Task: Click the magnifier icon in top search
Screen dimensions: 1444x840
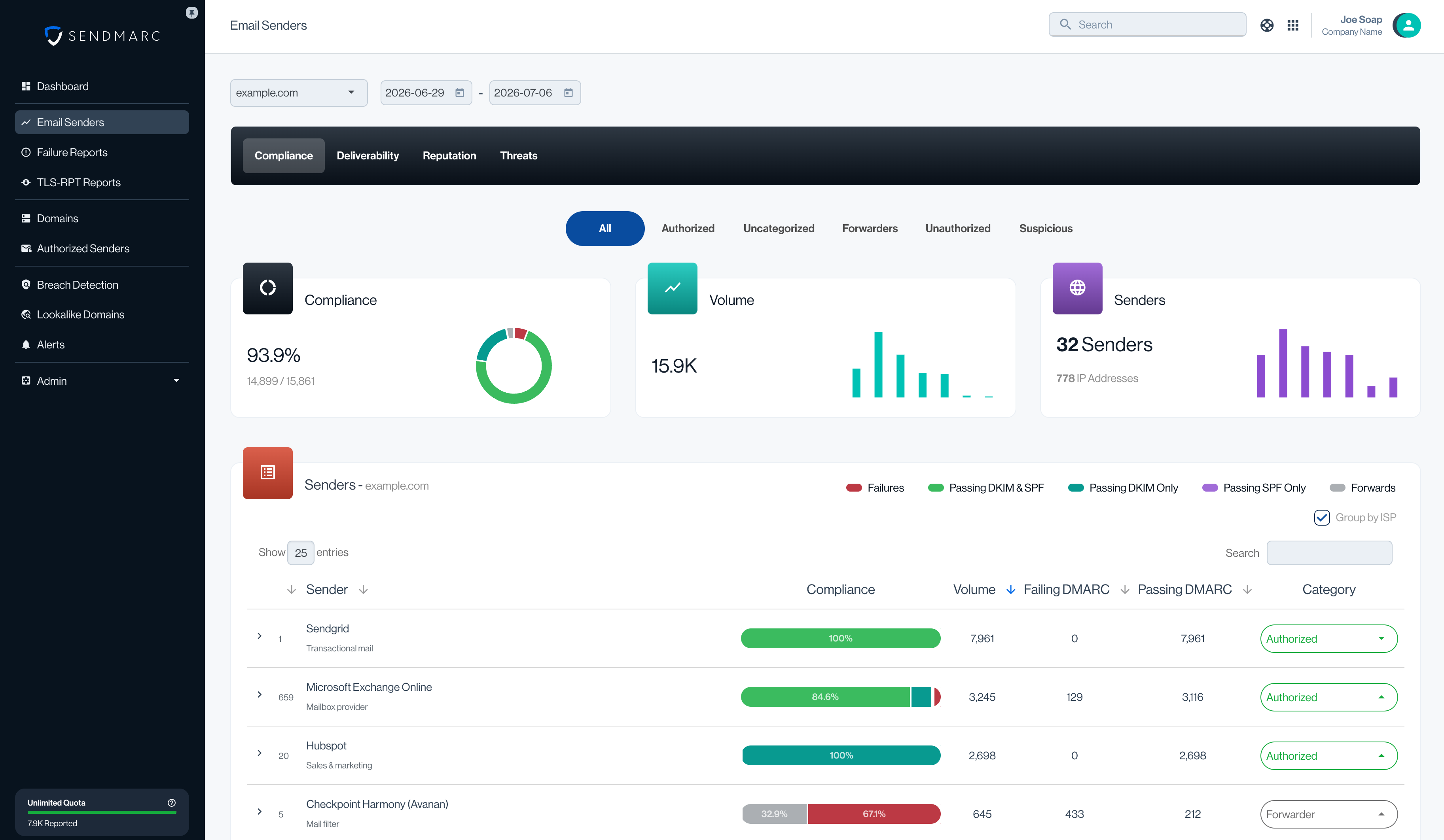Action: (1065, 24)
